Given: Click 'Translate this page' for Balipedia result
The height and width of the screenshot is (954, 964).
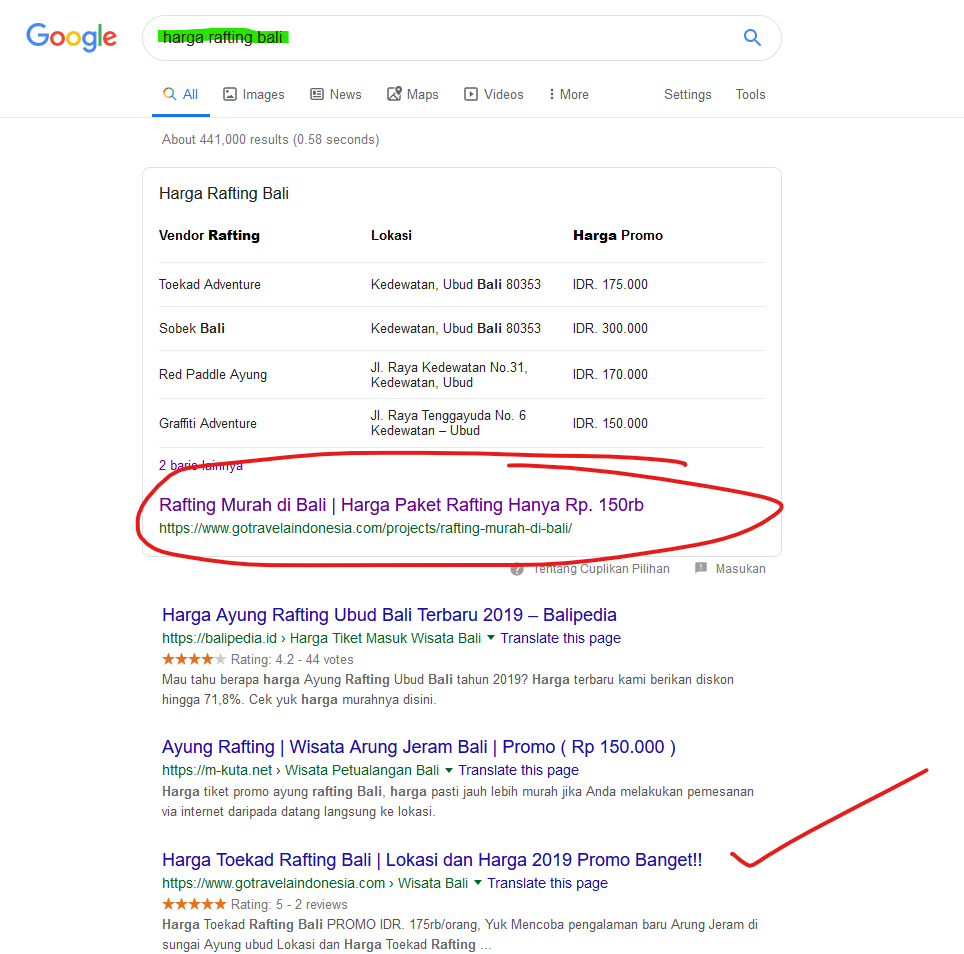Looking at the screenshot, I should 561,638.
